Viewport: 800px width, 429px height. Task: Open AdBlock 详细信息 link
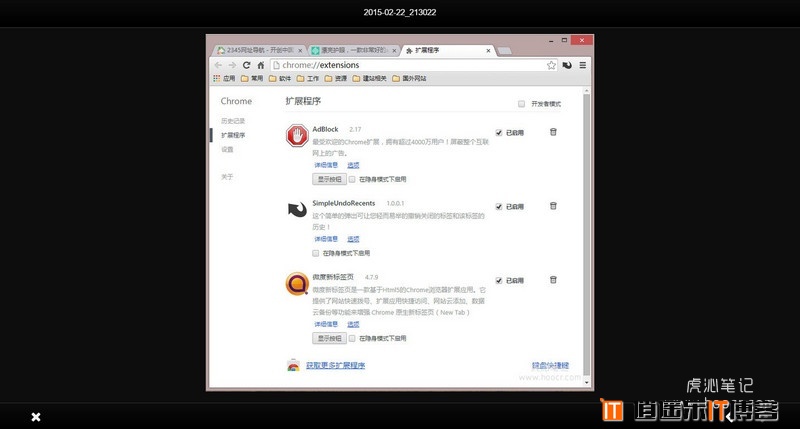(326, 165)
